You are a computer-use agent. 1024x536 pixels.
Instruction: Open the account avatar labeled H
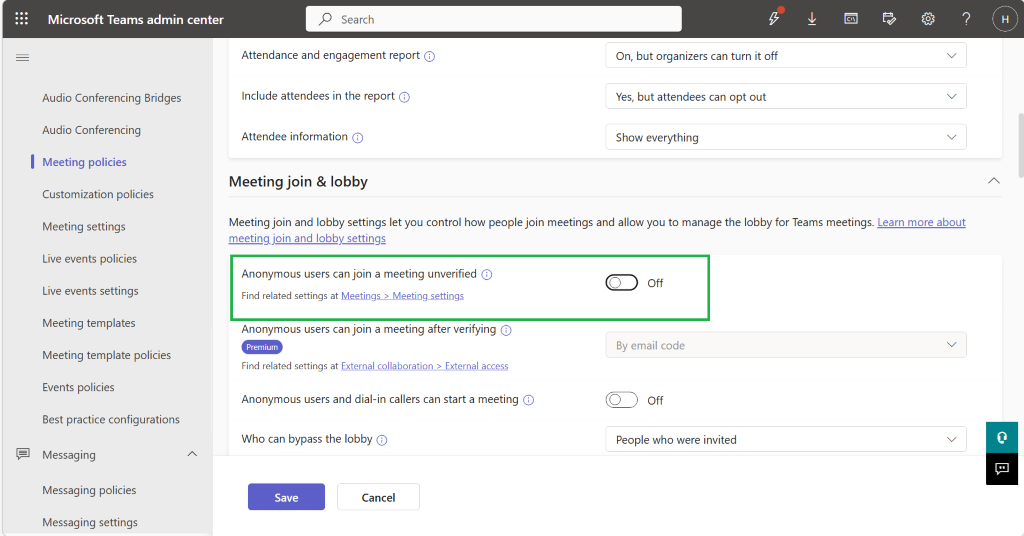[1004, 19]
